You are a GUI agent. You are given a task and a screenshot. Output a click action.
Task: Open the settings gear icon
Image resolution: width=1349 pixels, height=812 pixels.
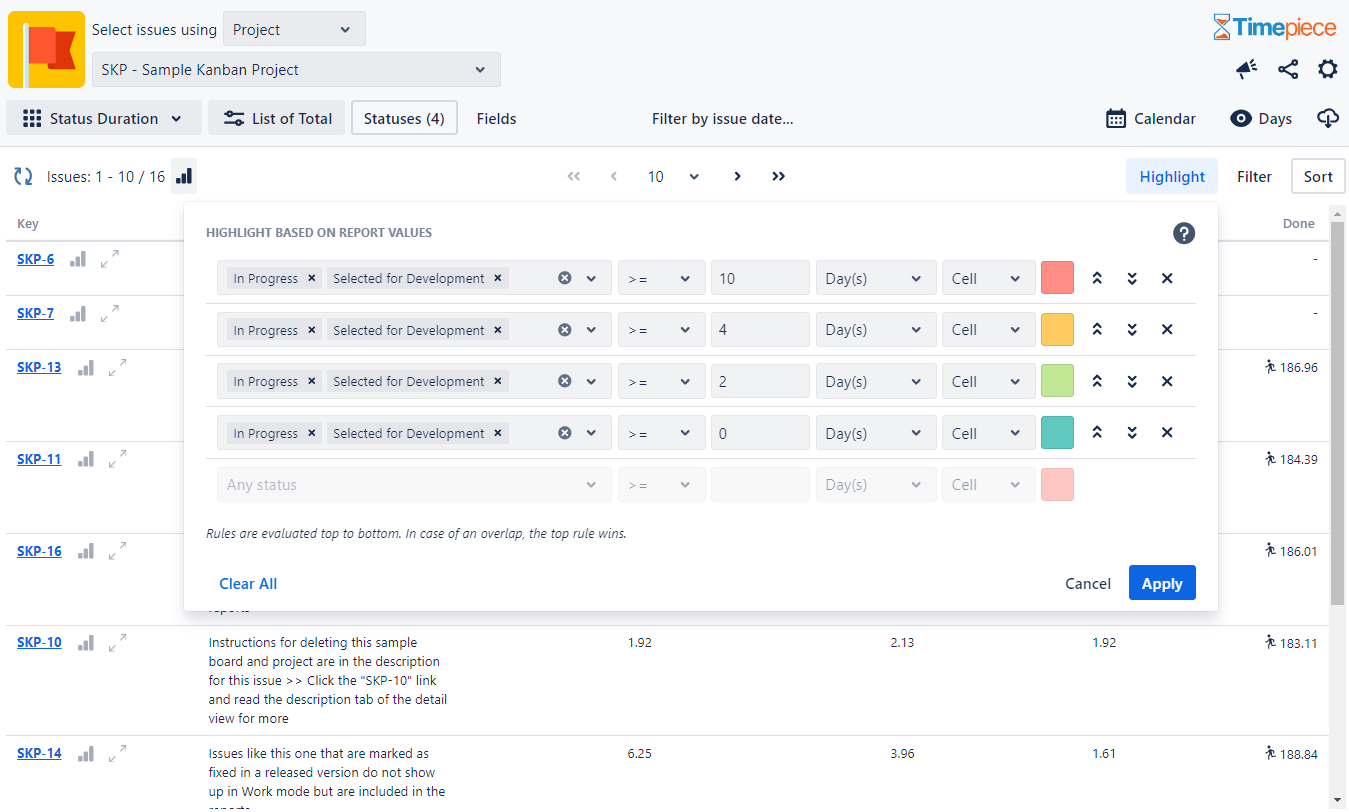tap(1327, 69)
